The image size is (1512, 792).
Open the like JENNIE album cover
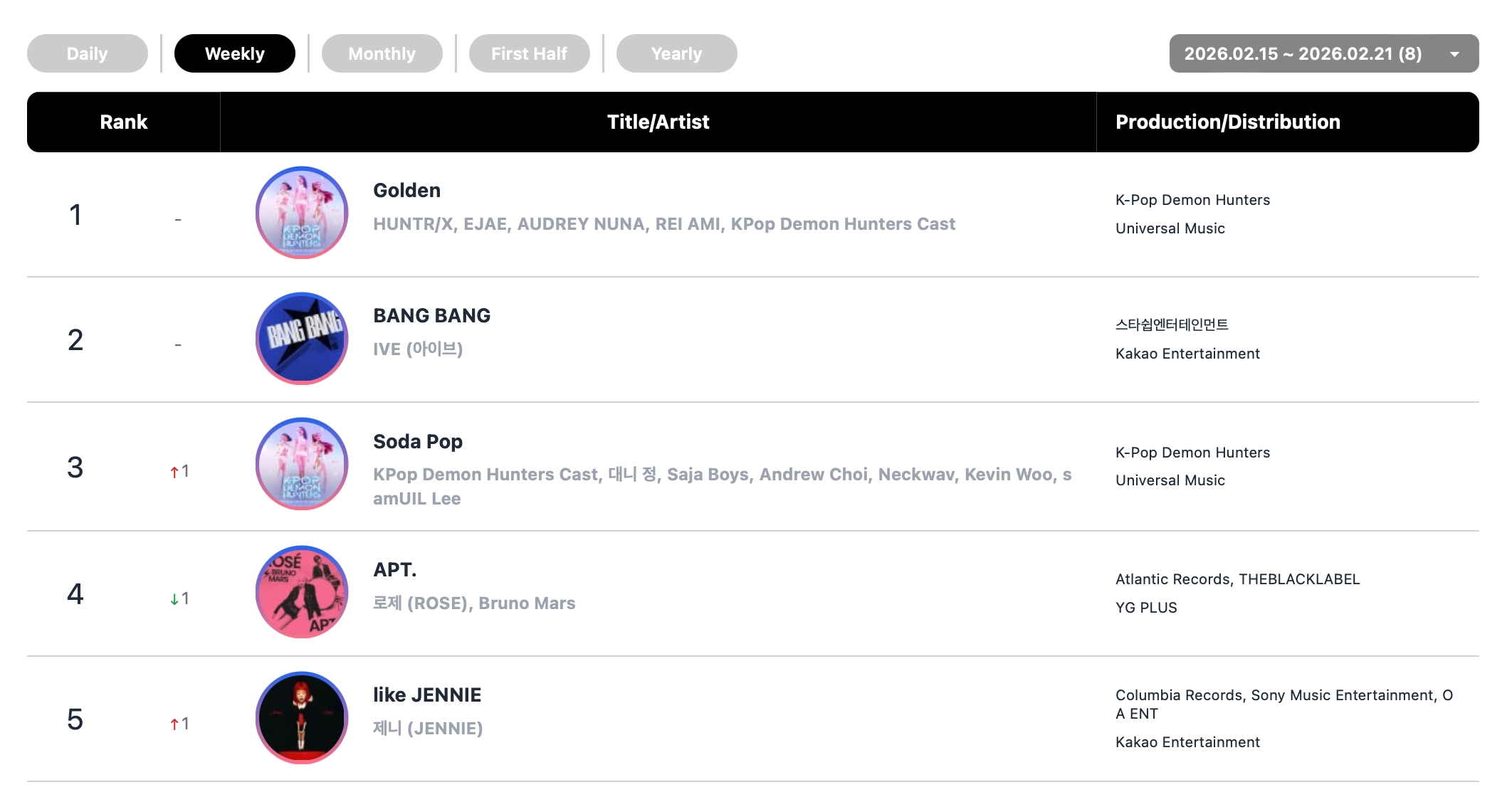pos(302,717)
